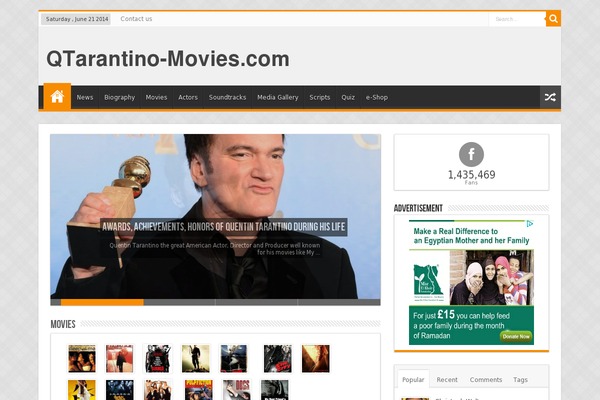
Task: Open the first movie thumbnail showing two faces
Action: [x=82, y=359]
